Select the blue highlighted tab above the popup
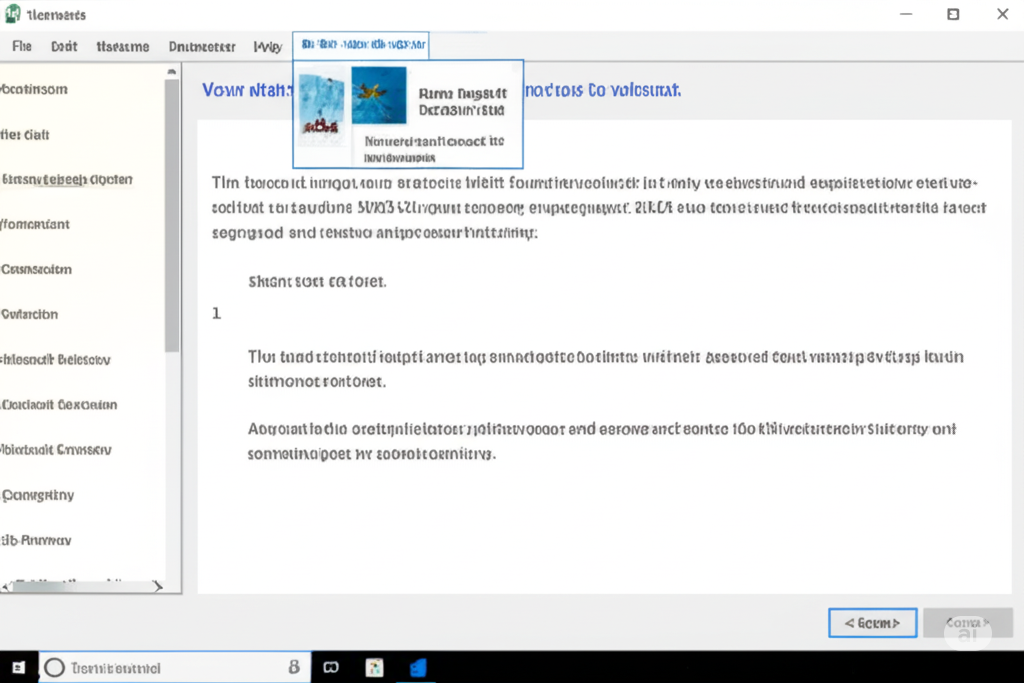Screen dimensions: 1024x683 point(361,45)
